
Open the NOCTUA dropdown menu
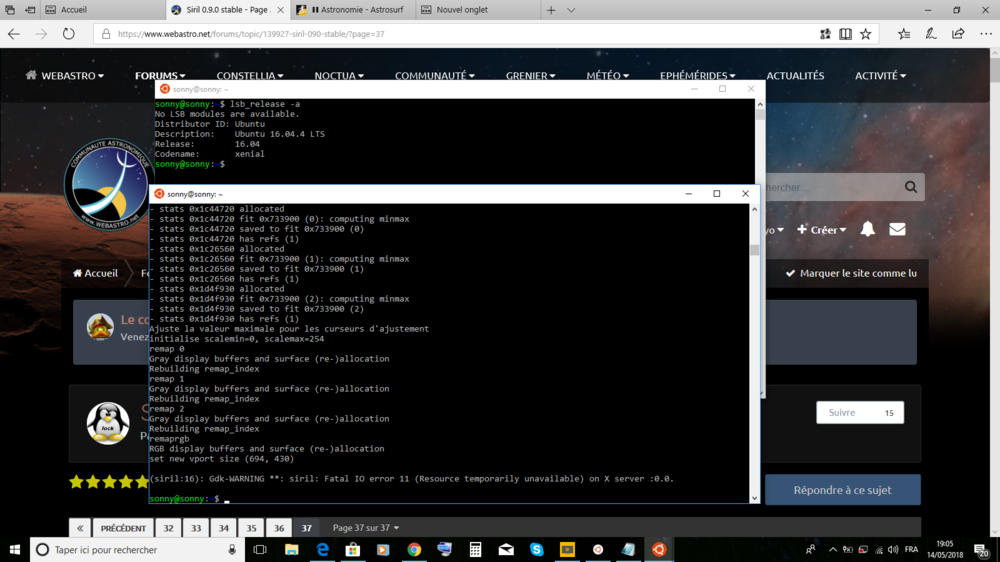point(339,76)
